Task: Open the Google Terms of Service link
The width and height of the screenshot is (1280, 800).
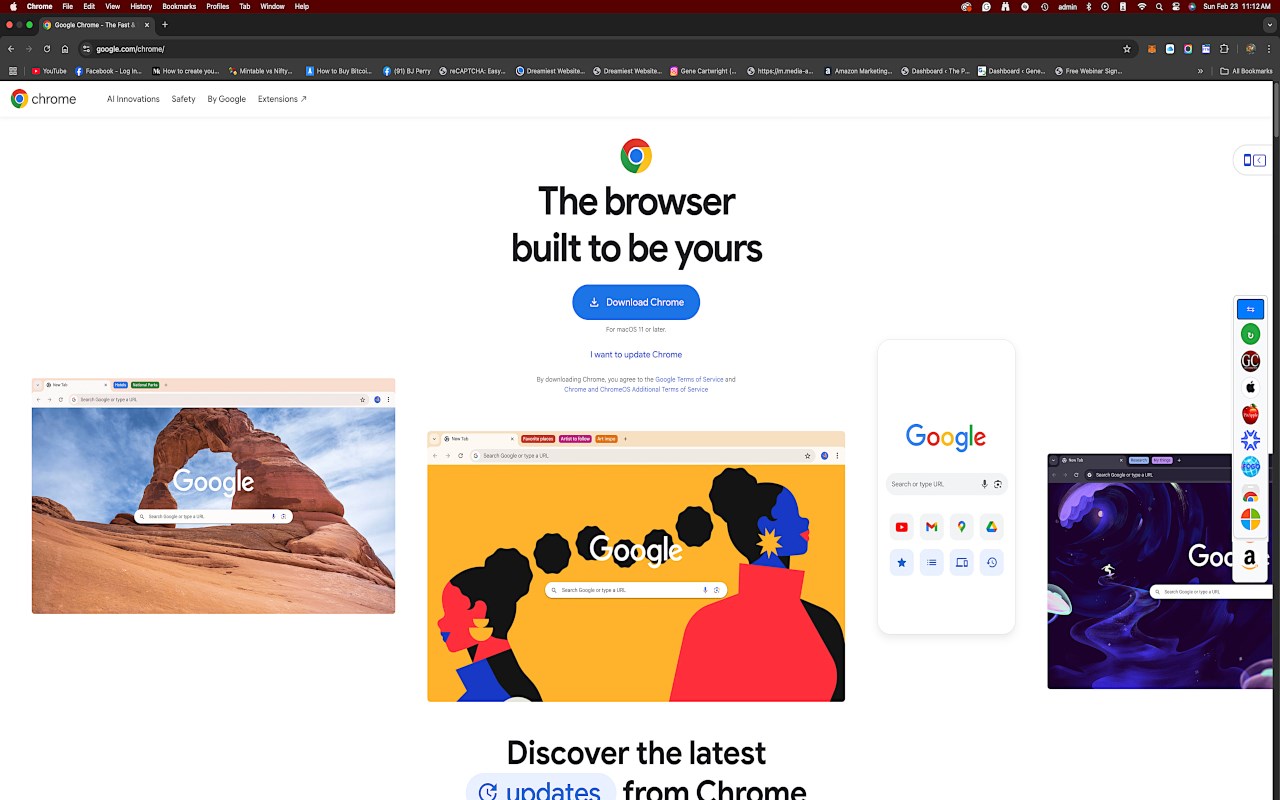Action: click(689, 379)
